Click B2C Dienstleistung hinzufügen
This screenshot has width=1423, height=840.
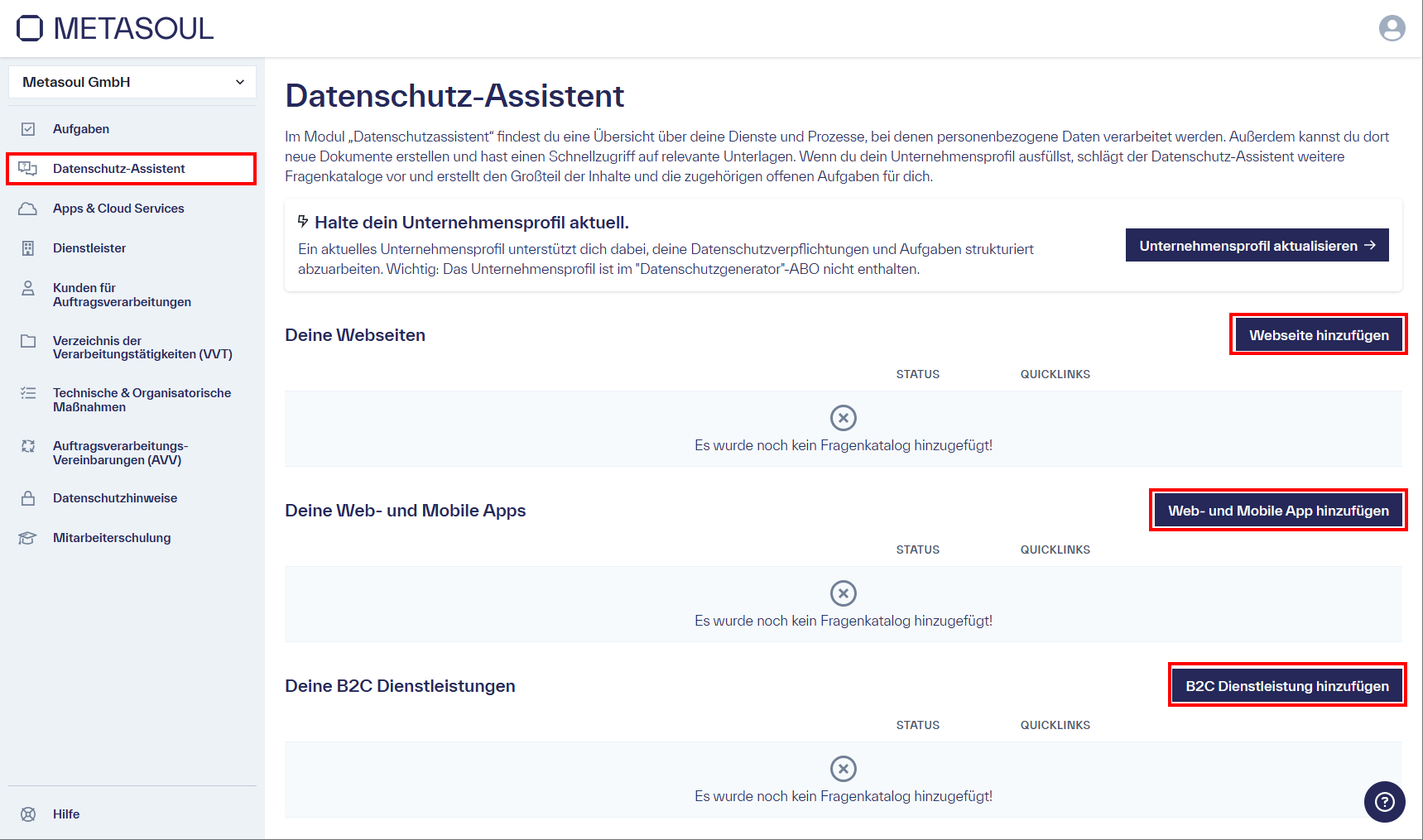pos(1286,685)
